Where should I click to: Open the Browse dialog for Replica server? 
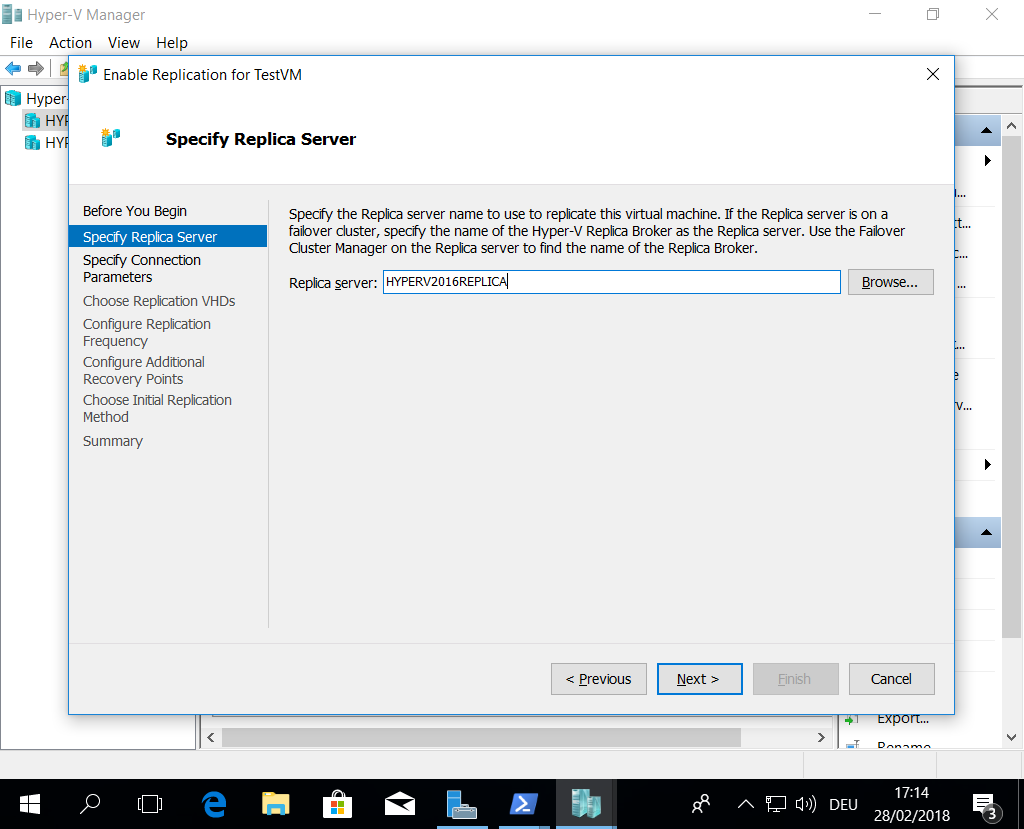pos(891,282)
